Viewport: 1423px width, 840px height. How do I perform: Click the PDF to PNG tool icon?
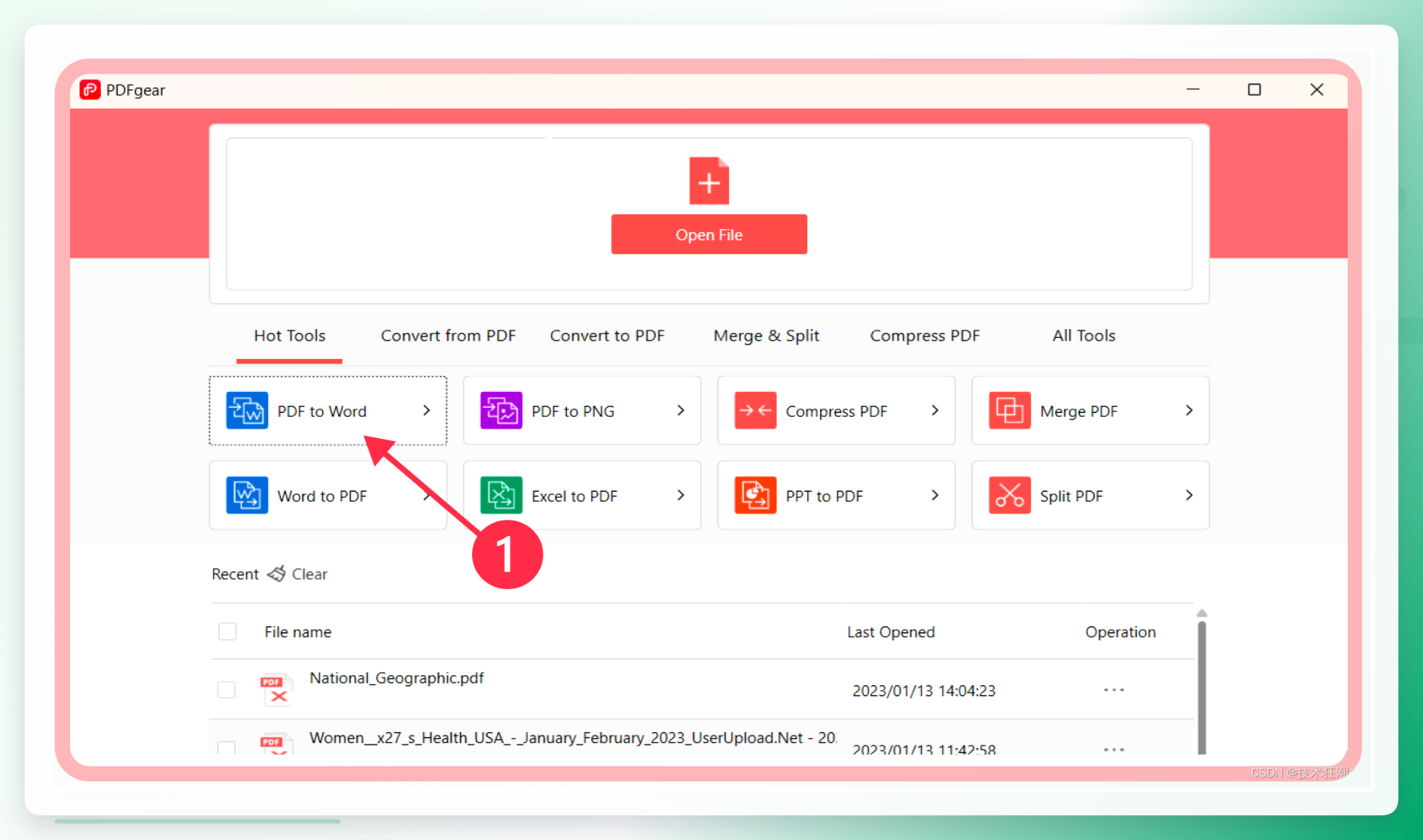pos(501,410)
